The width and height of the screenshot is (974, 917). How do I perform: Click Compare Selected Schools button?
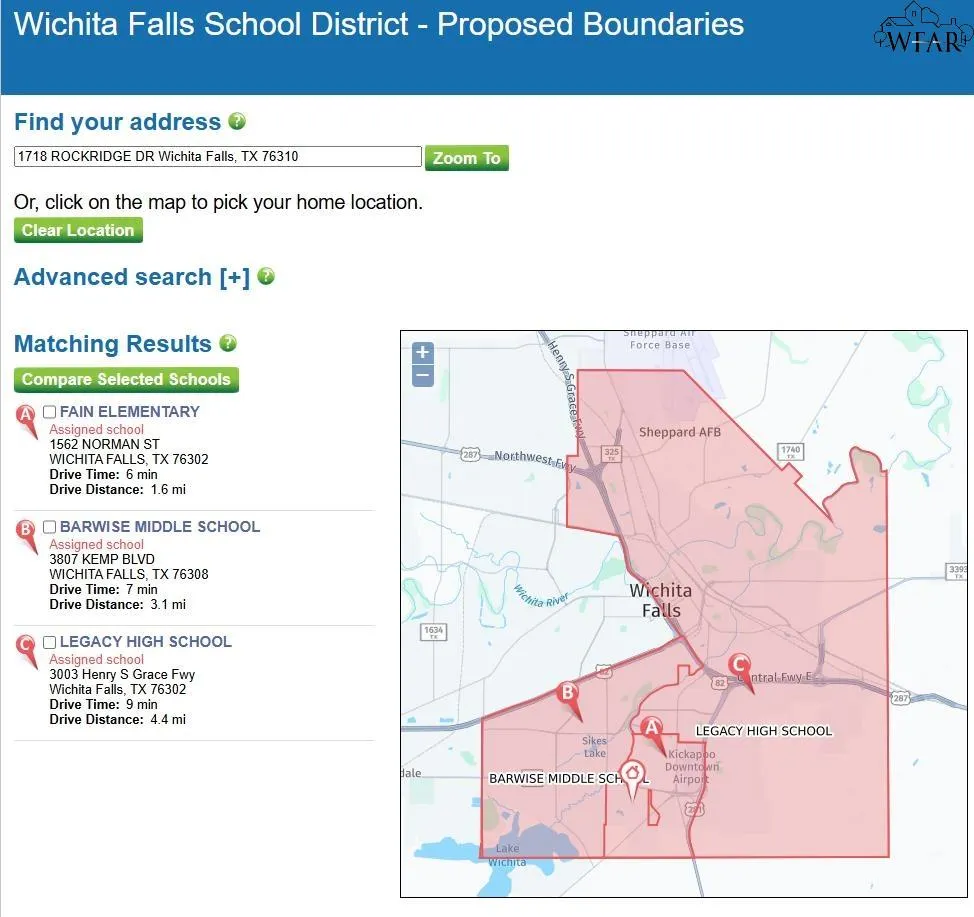(126, 380)
